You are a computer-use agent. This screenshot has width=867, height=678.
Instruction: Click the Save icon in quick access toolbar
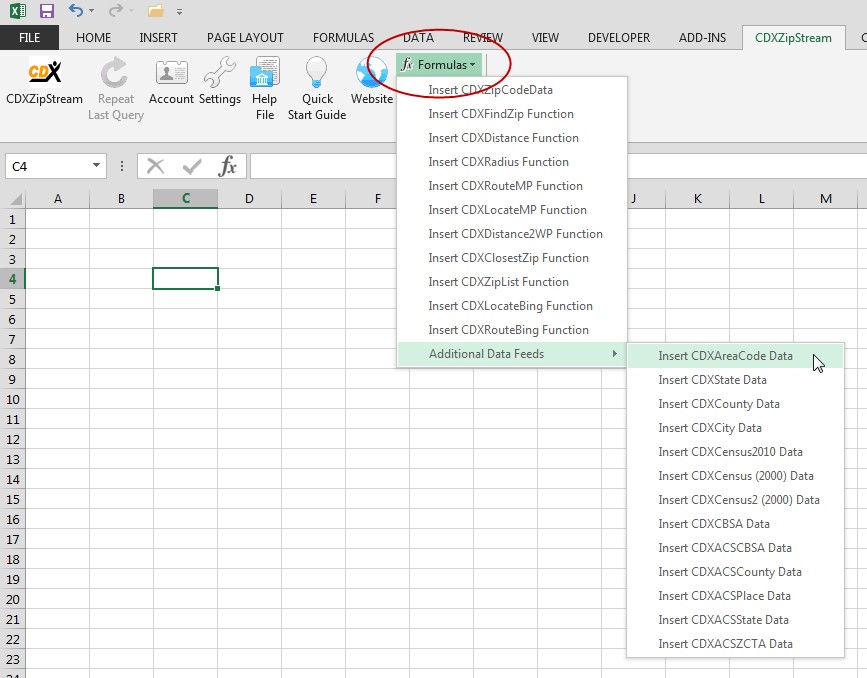click(47, 11)
